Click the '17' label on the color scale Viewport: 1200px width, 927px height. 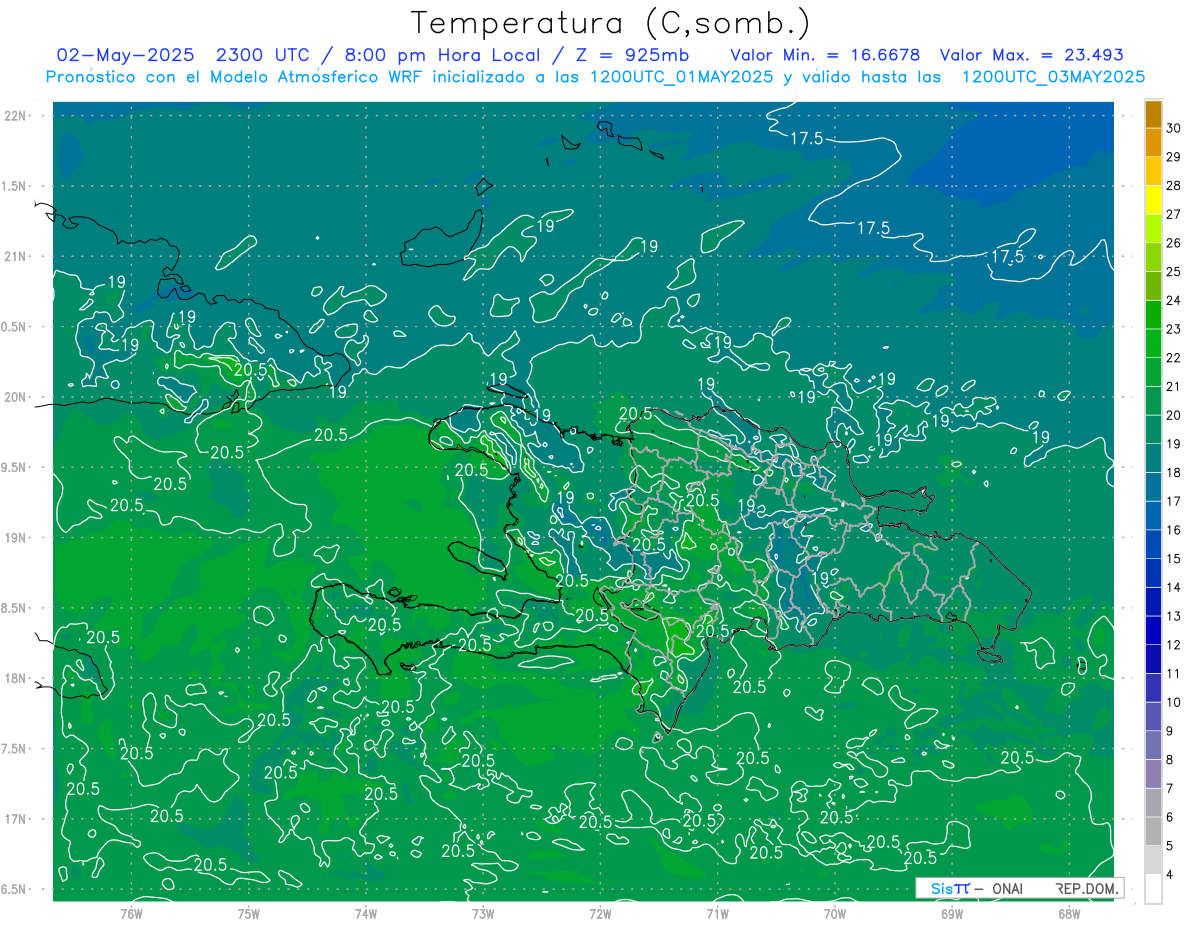tap(1173, 501)
